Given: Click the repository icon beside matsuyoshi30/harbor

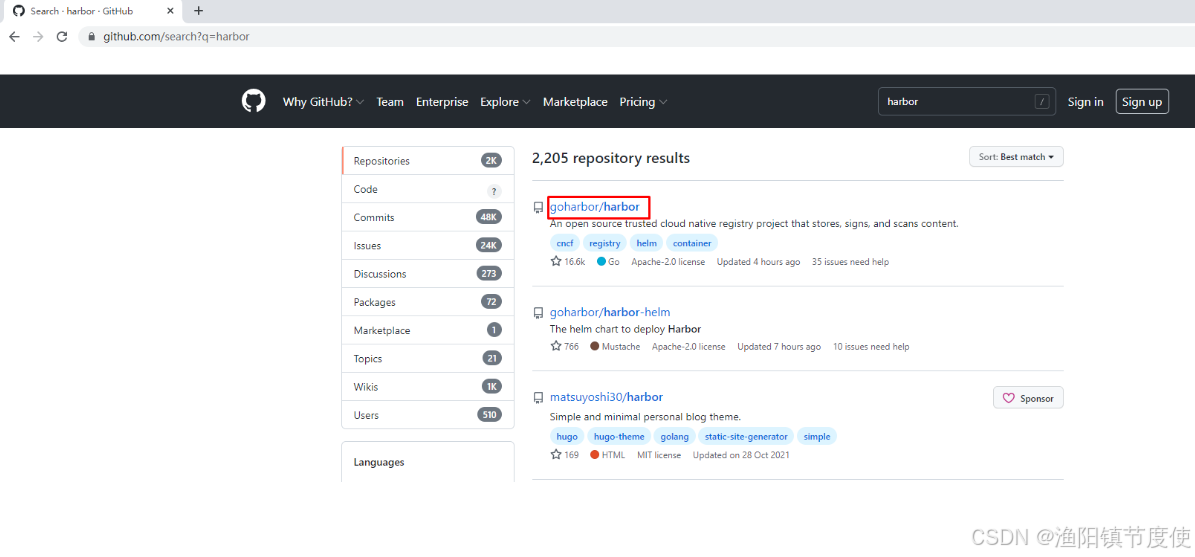Looking at the screenshot, I should click(538, 398).
